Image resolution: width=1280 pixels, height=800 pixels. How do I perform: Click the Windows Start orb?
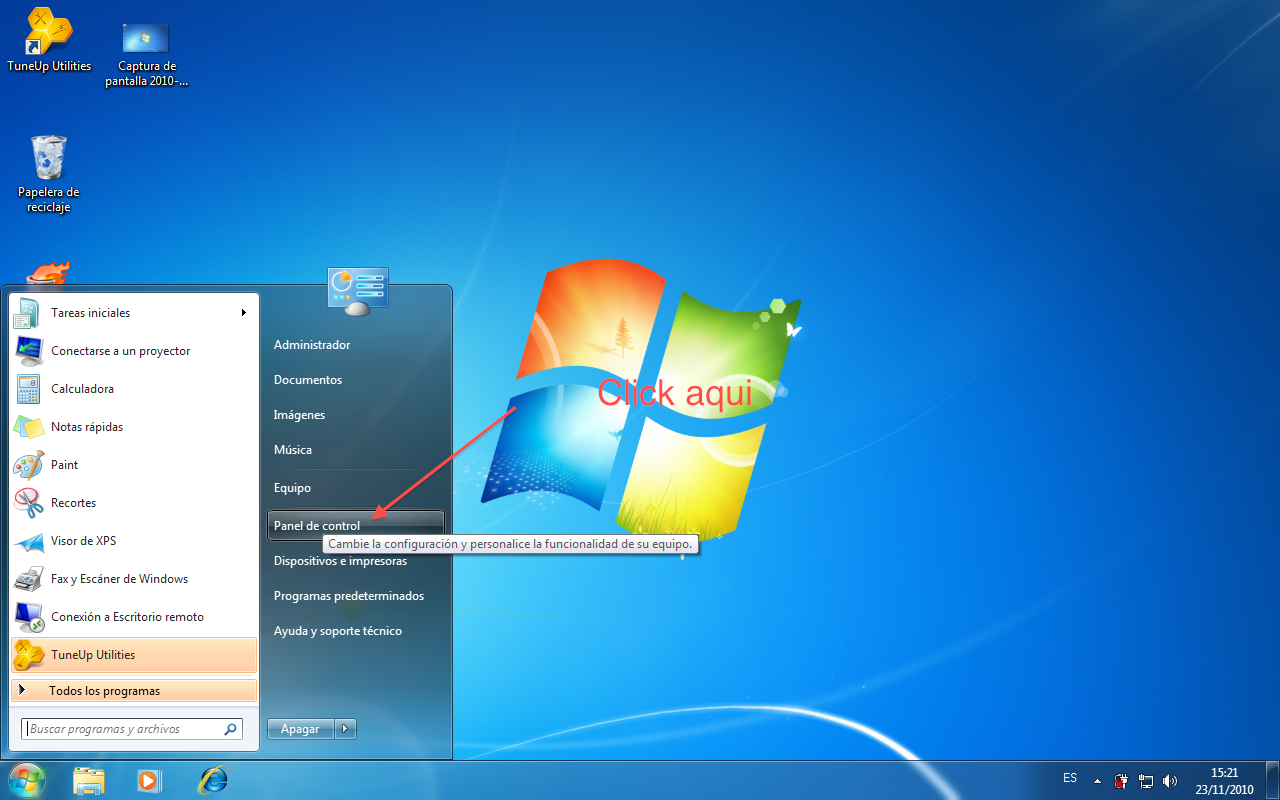point(27,779)
